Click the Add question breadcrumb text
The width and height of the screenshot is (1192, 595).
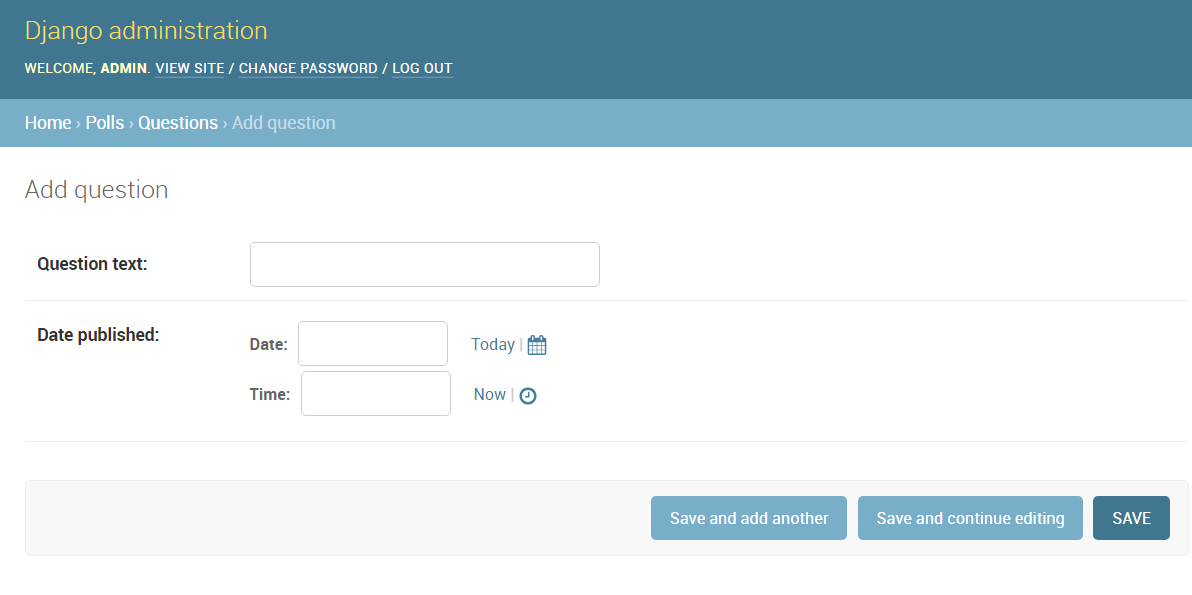coord(284,123)
